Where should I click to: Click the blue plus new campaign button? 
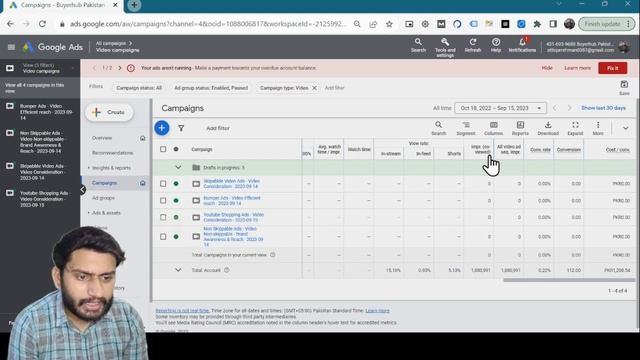click(x=162, y=128)
